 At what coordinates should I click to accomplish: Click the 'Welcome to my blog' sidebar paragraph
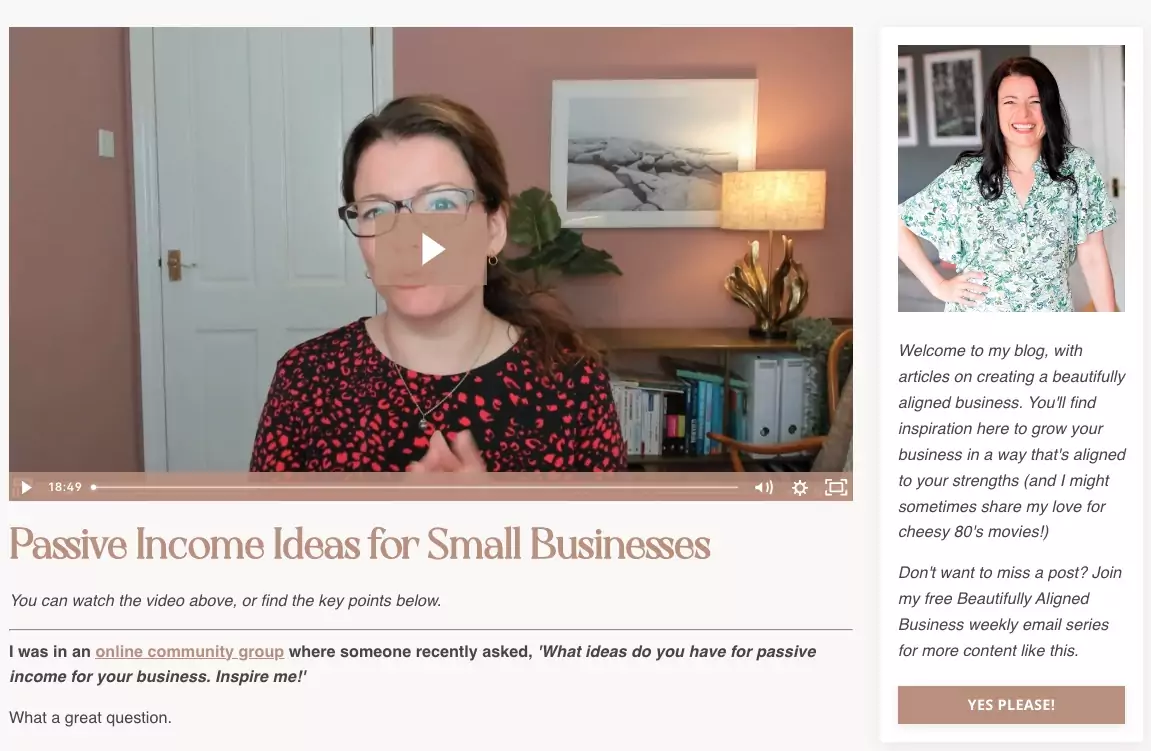1012,441
